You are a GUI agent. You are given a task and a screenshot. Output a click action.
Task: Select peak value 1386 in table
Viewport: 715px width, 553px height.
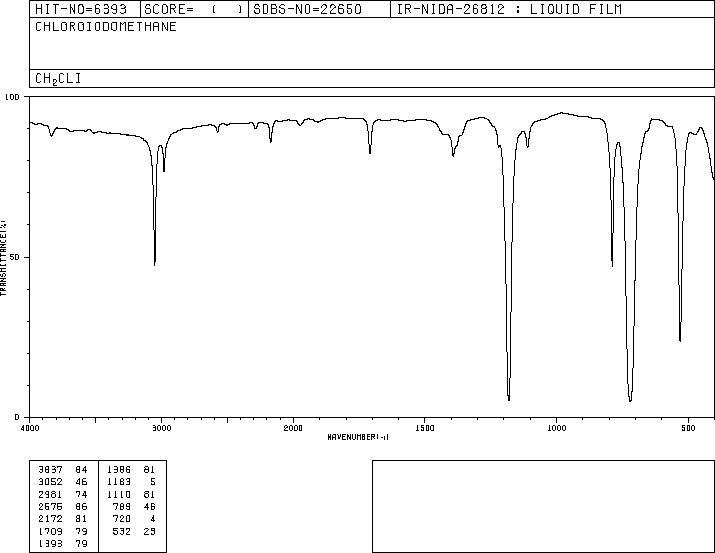point(119,470)
